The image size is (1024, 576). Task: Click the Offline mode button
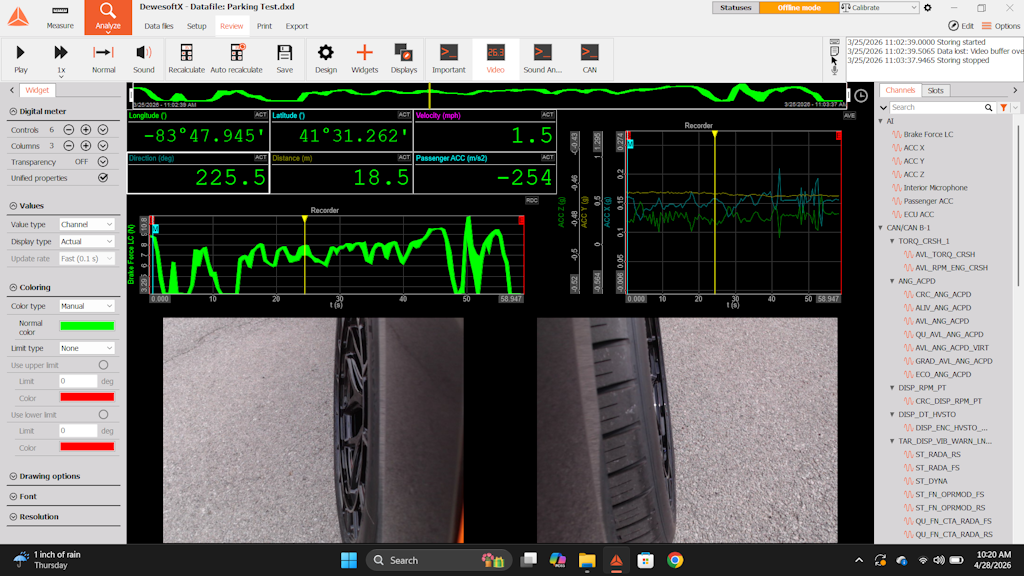[799, 8]
